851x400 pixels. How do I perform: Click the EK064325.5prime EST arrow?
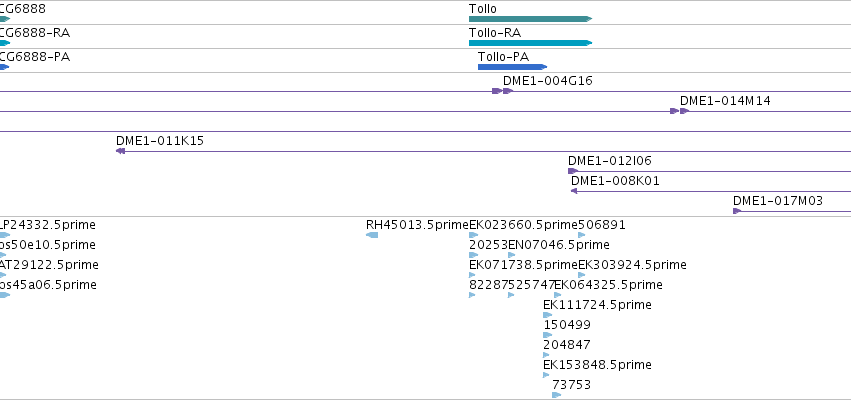pos(557,295)
